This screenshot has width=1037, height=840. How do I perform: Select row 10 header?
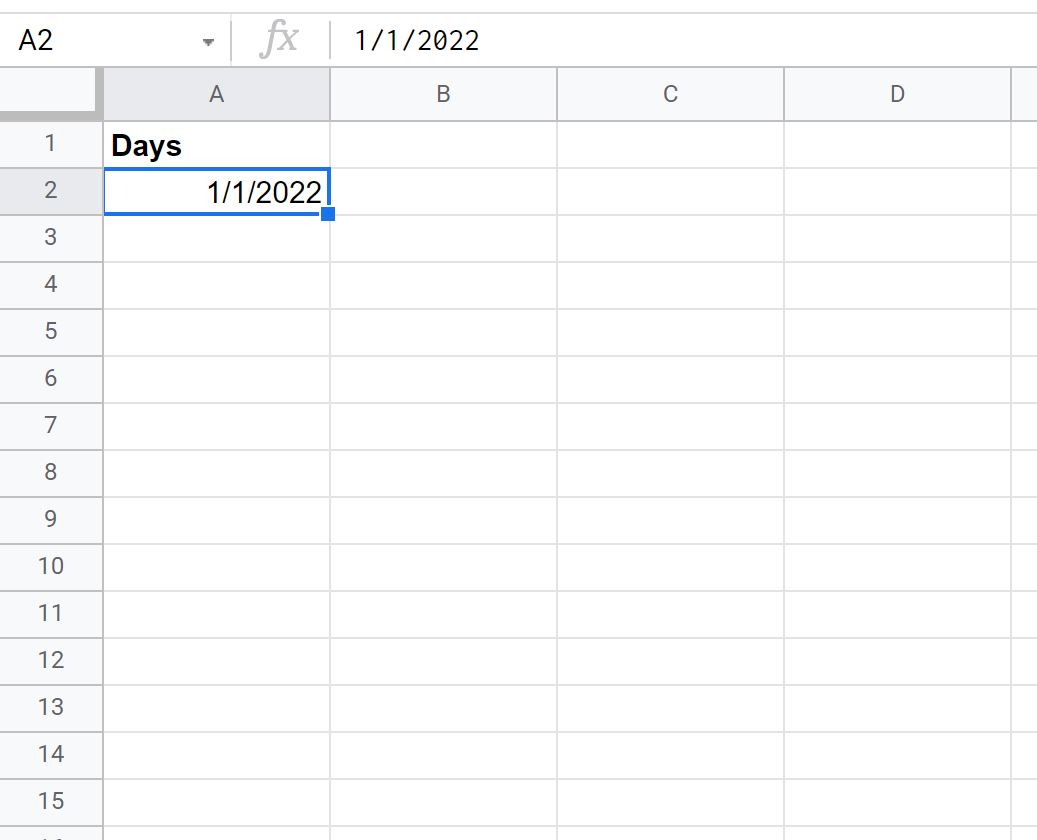click(x=51, y=567)
